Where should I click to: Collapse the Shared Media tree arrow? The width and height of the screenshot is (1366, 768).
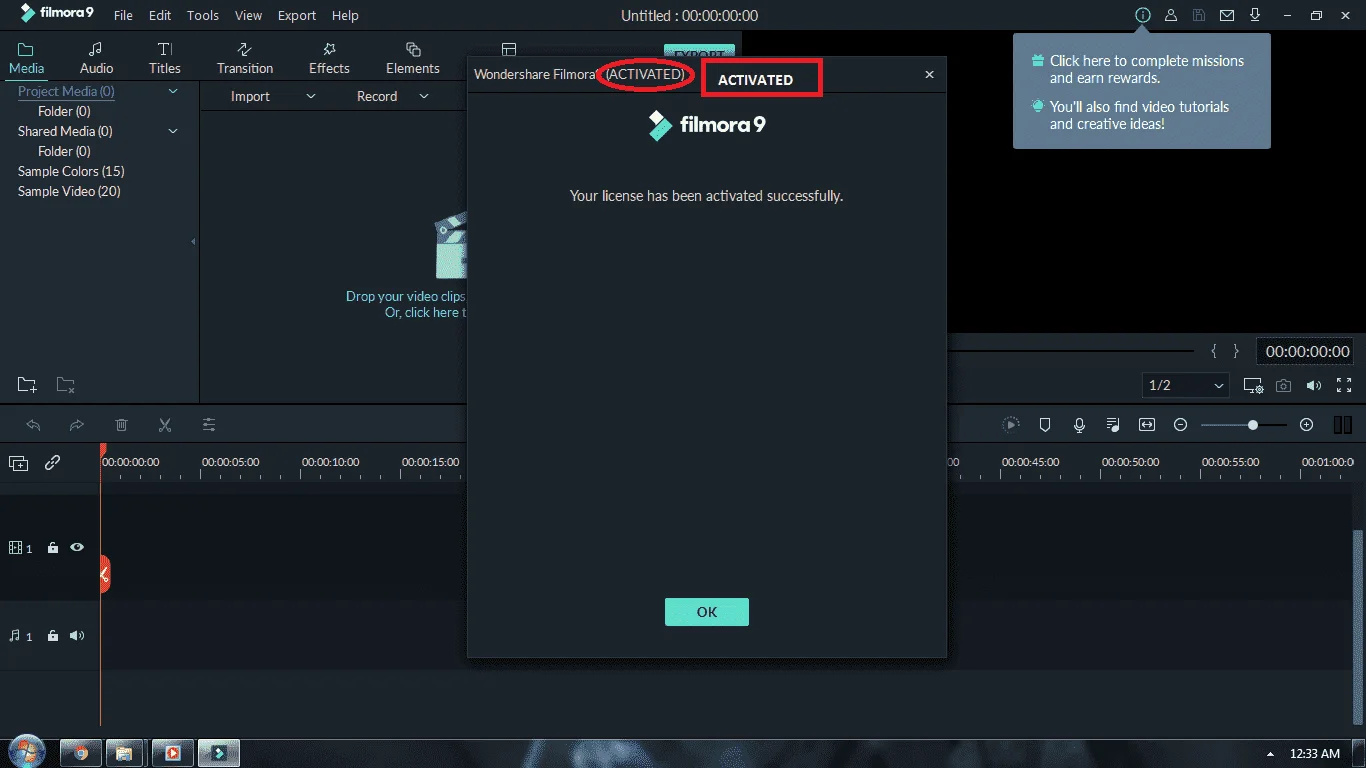(173, 131)
